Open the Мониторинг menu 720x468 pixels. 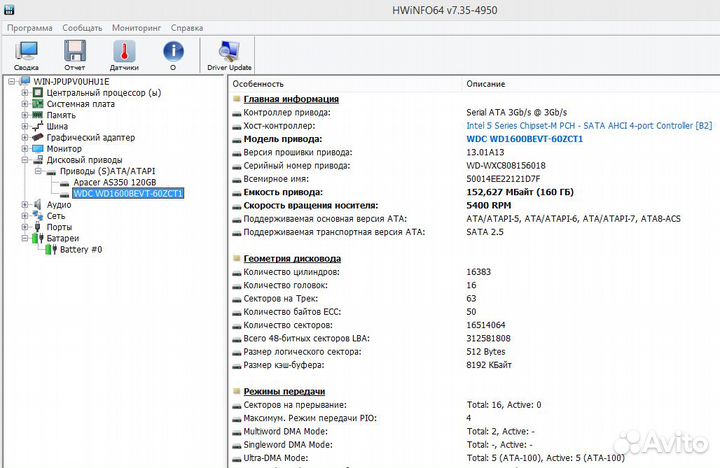[x=136, y=28]
